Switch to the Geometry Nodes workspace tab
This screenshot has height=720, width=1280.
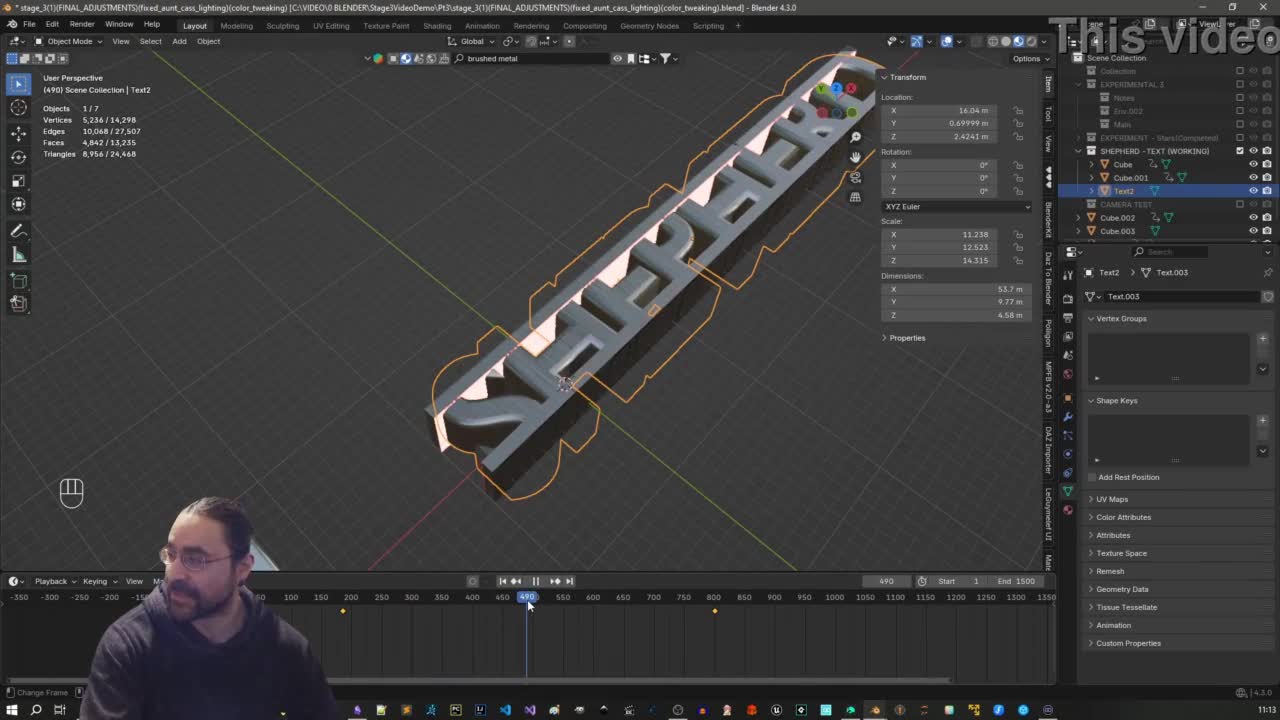coord(649,26)
